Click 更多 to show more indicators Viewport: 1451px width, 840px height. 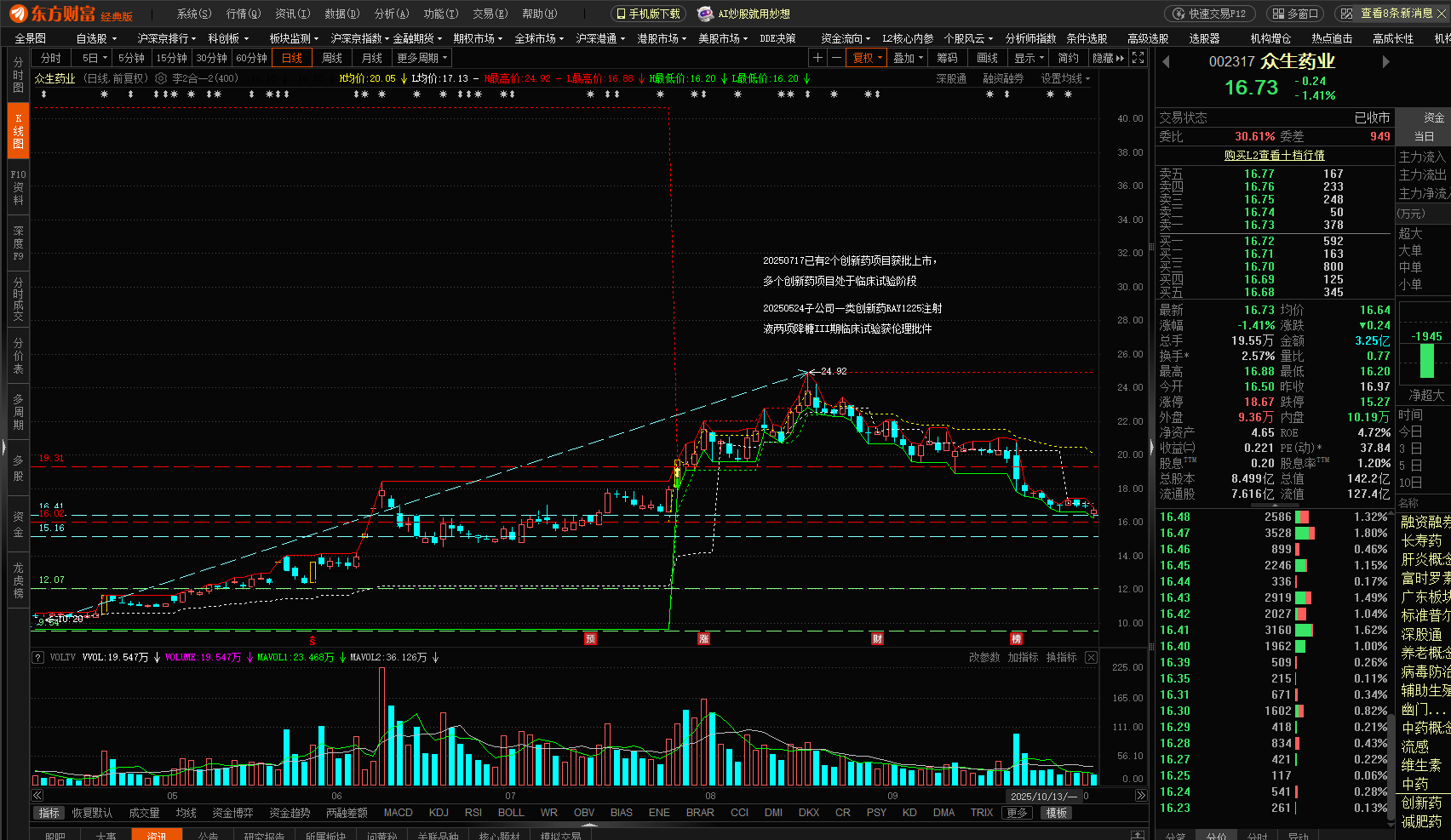pyautogui.click(x=1017, y=813)
